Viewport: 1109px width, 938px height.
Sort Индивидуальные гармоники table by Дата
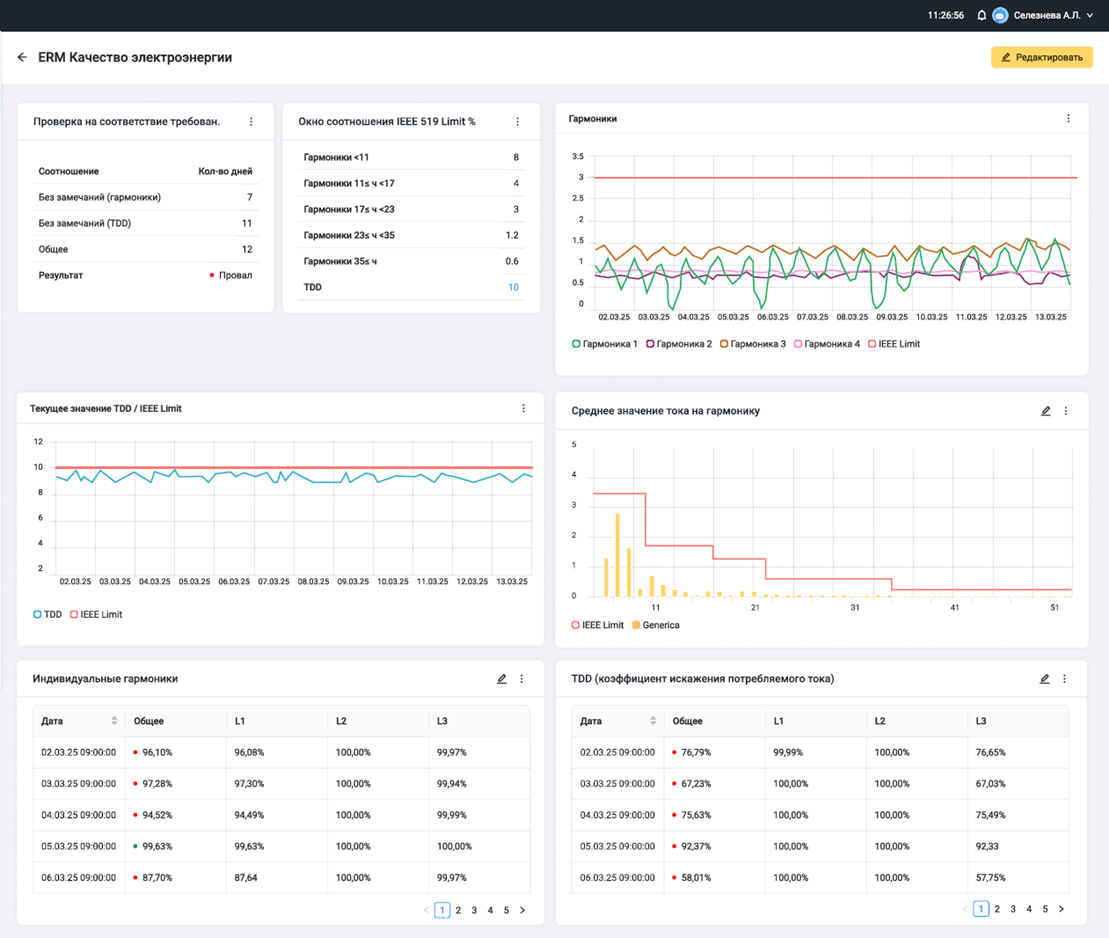click(114, 721)
